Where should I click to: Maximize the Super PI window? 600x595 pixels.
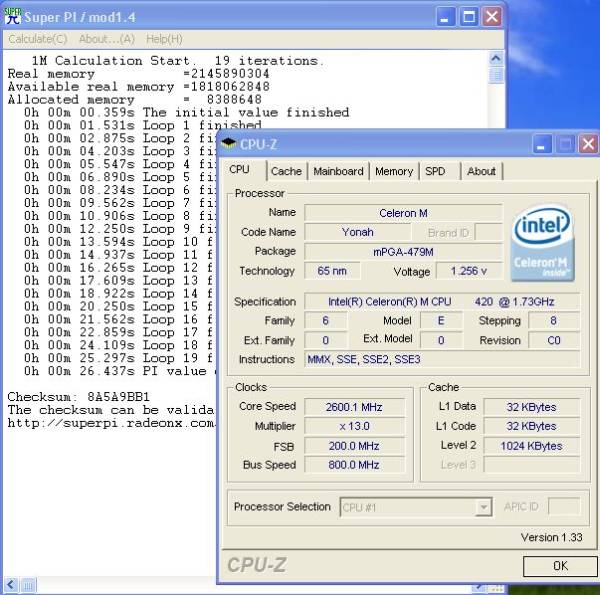coord(469,17)
